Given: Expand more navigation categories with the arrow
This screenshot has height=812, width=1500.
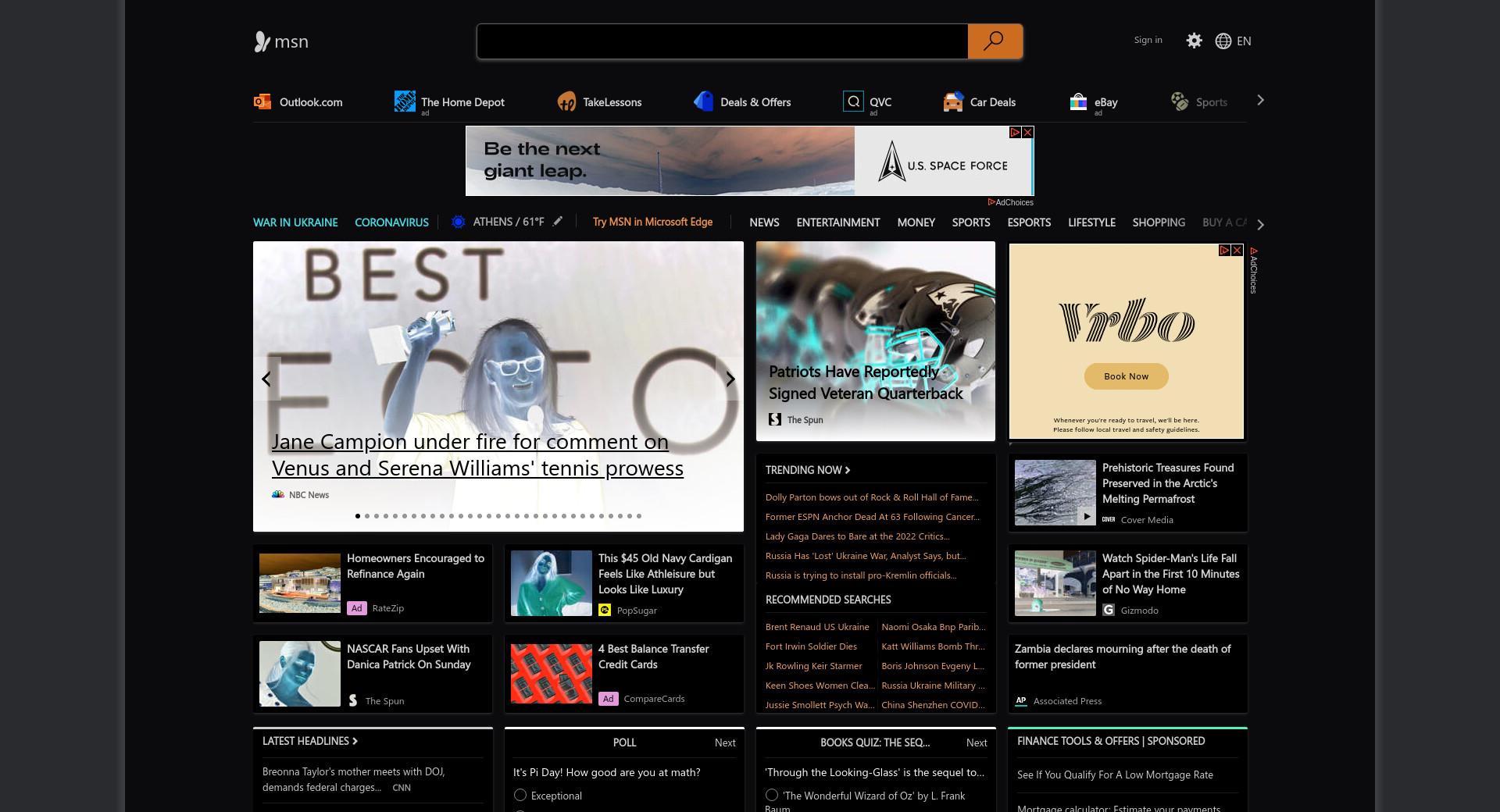Looking at the screenshot, I should pyautogui.click(x=1260, y=224).
